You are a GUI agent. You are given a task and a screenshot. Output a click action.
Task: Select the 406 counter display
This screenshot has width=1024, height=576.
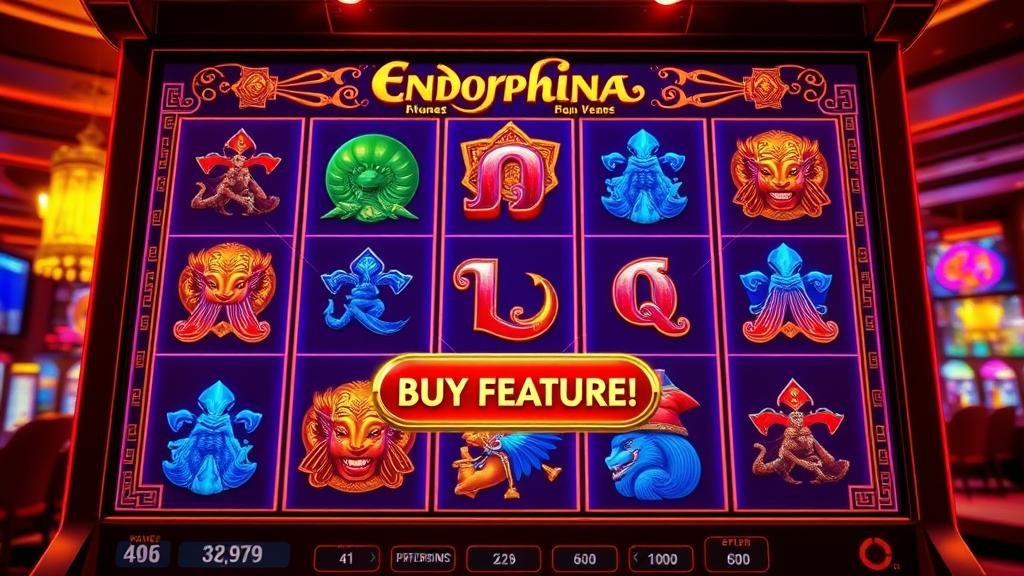[x=142, y=553]
